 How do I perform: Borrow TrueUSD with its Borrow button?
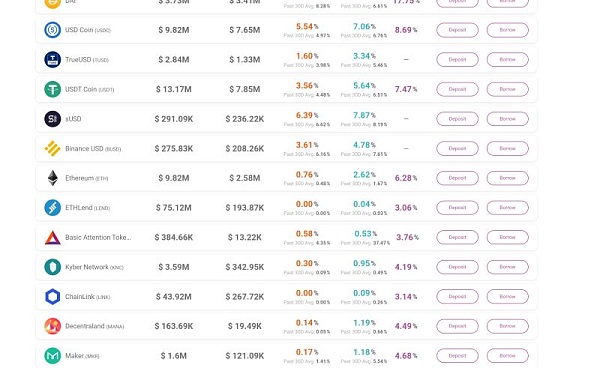pyautogui.click(x=507, y=60)
